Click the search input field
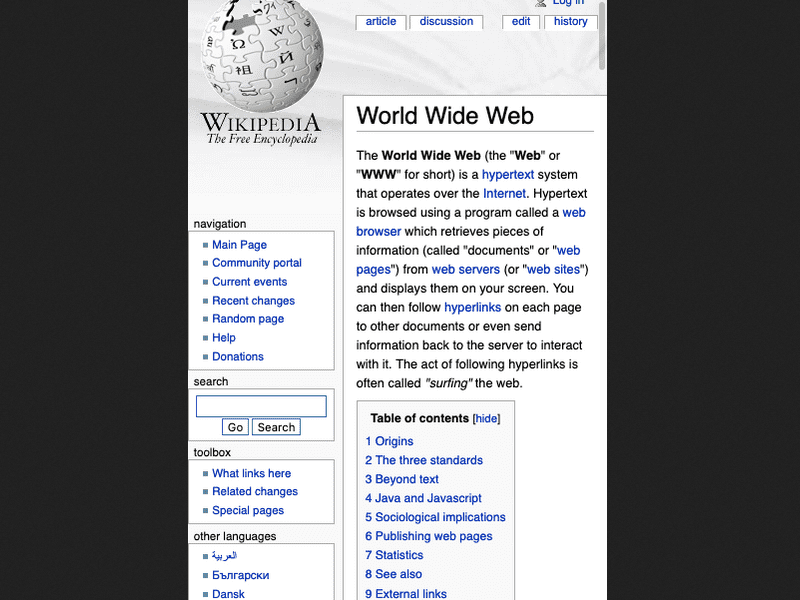This screenshot has height=600, width=800. tap(261, 406)
